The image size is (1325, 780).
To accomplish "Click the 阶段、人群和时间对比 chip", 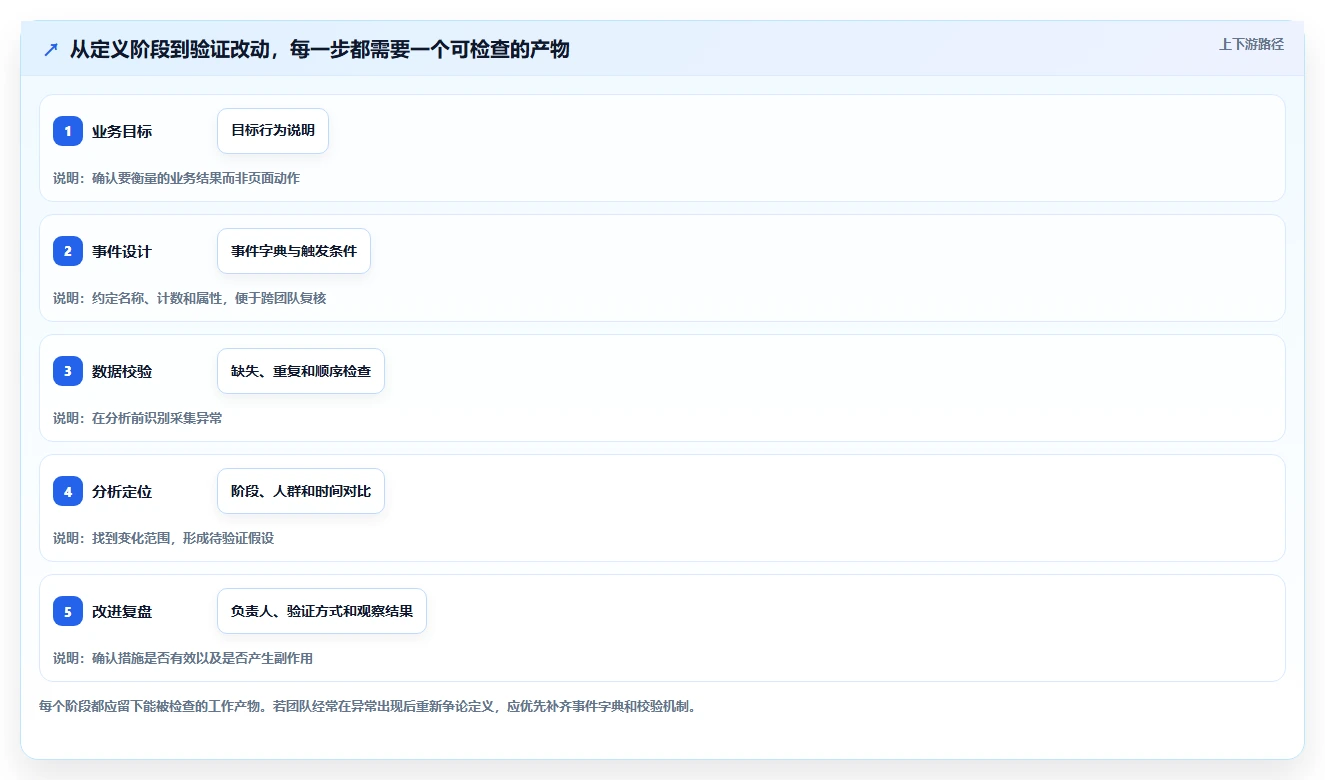I will click(x=301, y=491).
